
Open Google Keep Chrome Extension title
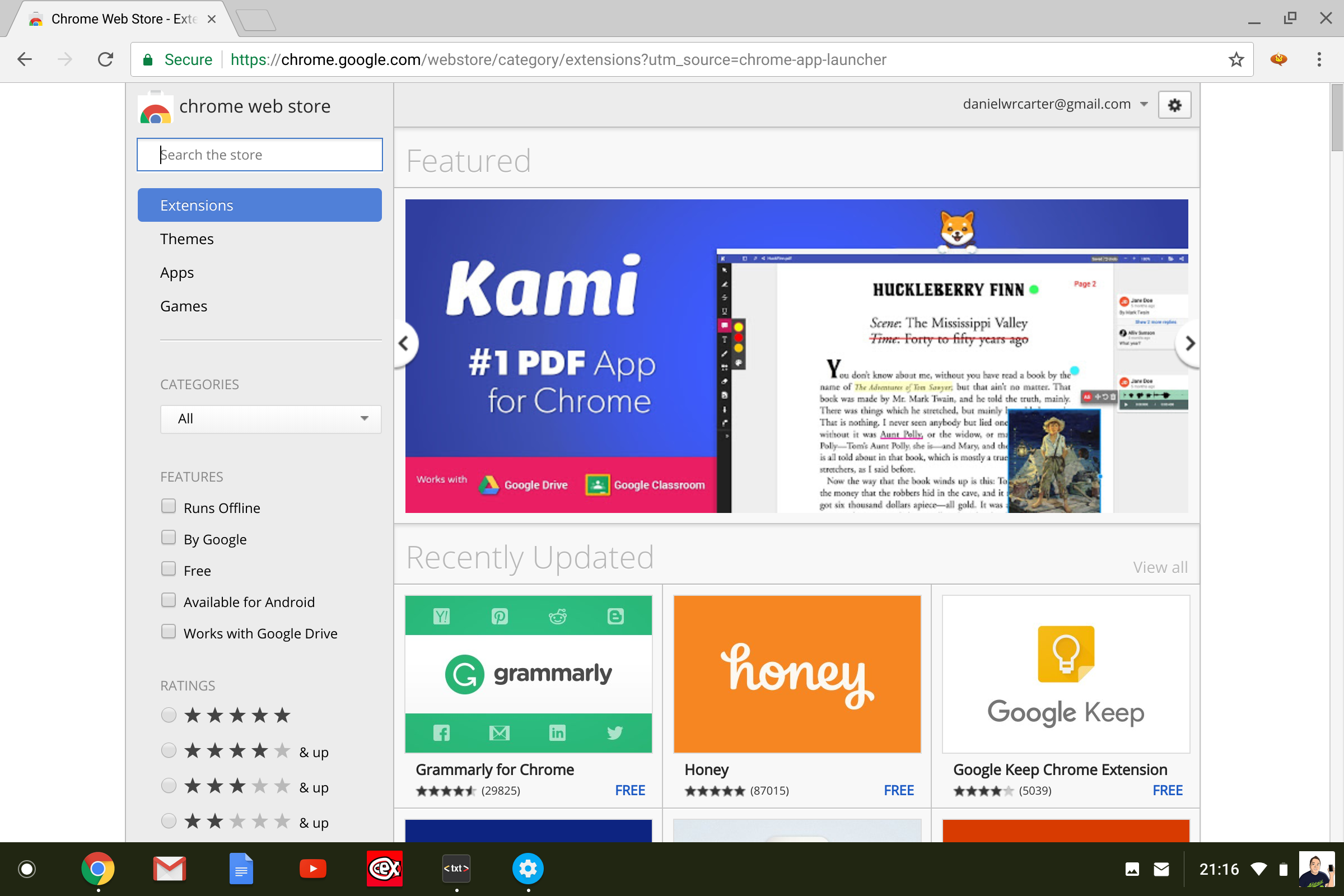coord(1060,769)
